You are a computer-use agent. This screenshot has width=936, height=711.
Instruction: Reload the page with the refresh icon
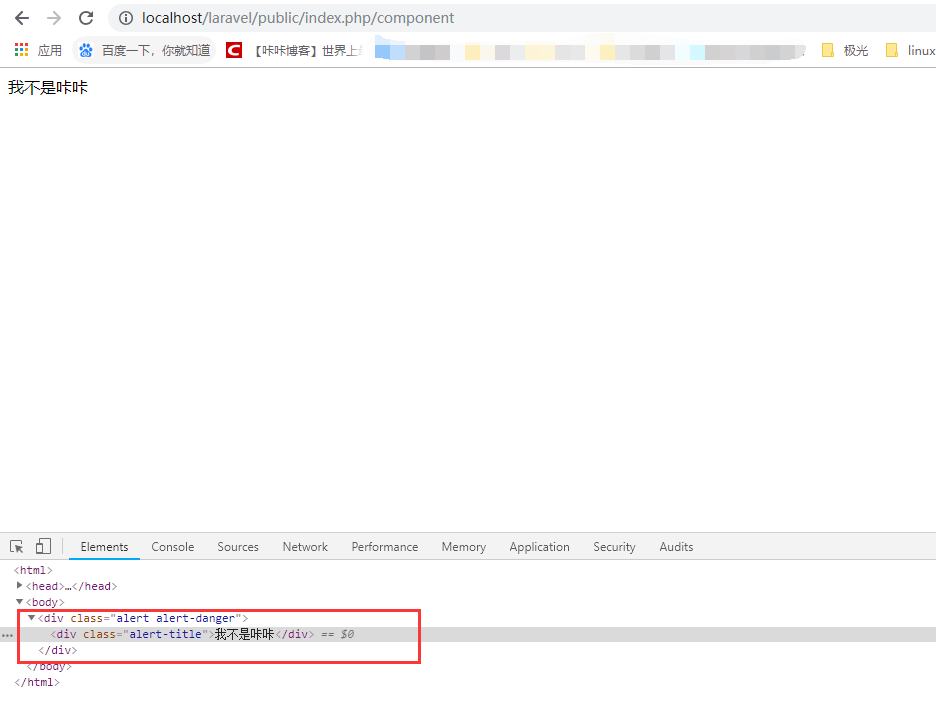[86, 18]
